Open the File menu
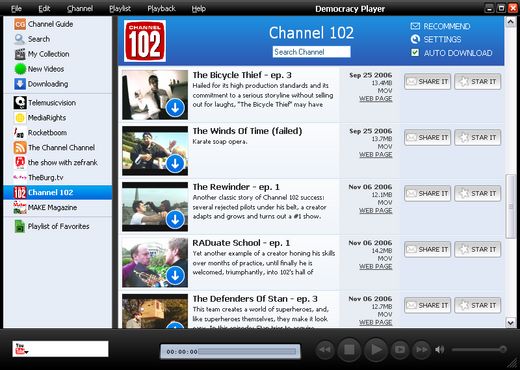The width and height of the screenshot is (520, 370). click(x=16, y=9)
